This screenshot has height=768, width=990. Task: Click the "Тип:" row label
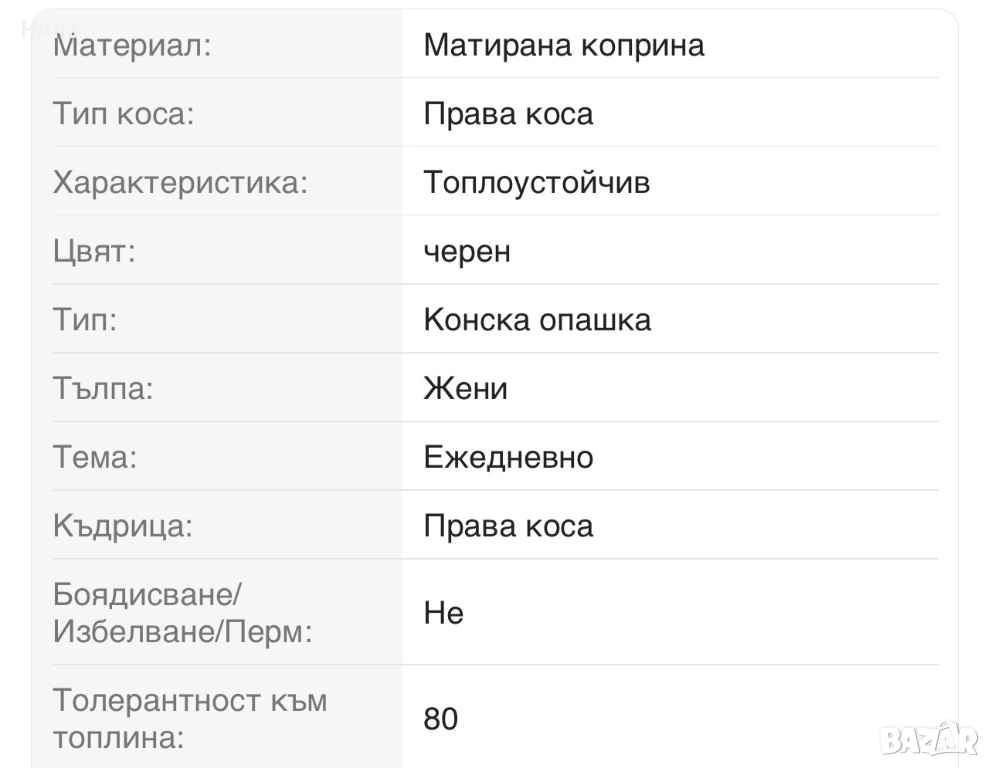click(85, 320)
